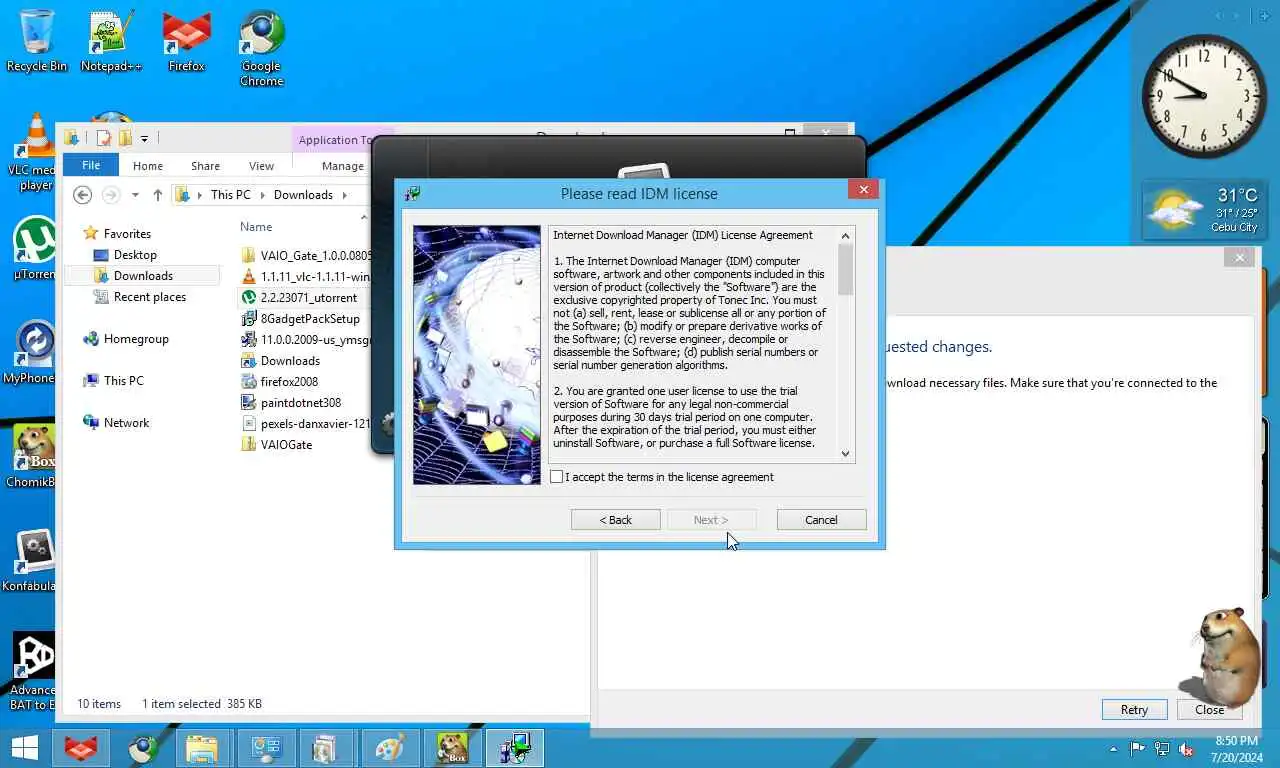The image size is (1280, 768).
Task: Open the Notepad++ desktop shortcut
Action: (111, 41)
